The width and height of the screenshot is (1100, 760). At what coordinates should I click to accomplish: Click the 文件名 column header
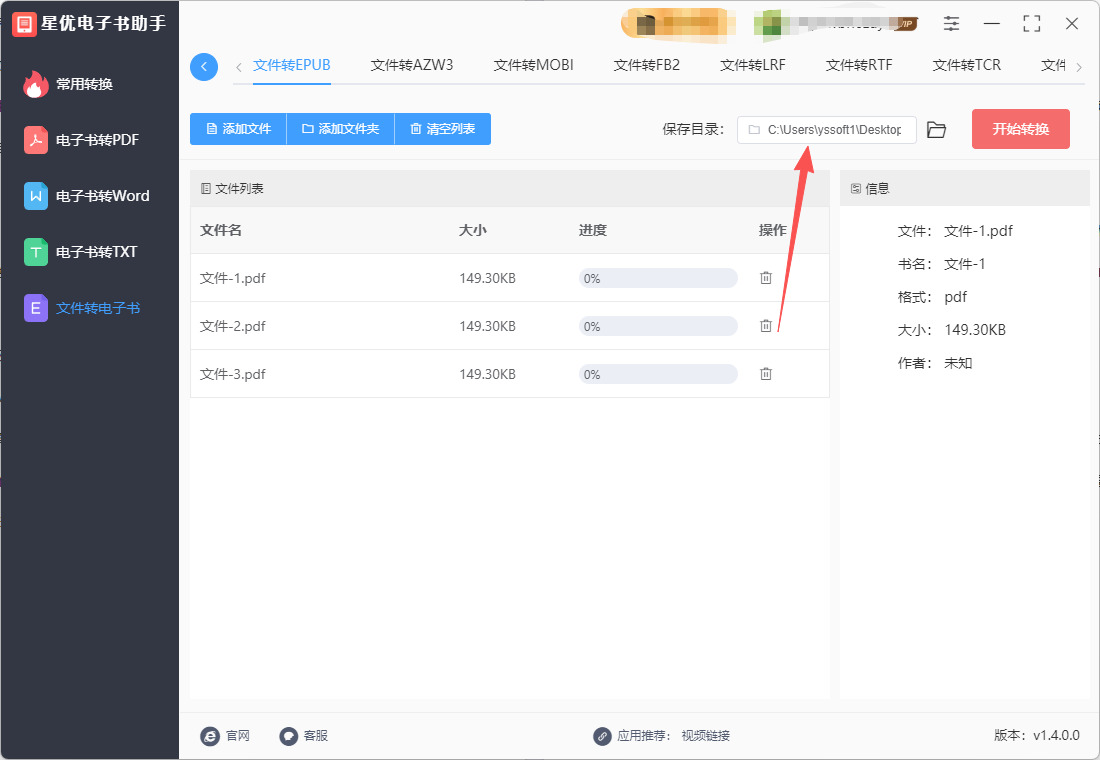[221, 230]
